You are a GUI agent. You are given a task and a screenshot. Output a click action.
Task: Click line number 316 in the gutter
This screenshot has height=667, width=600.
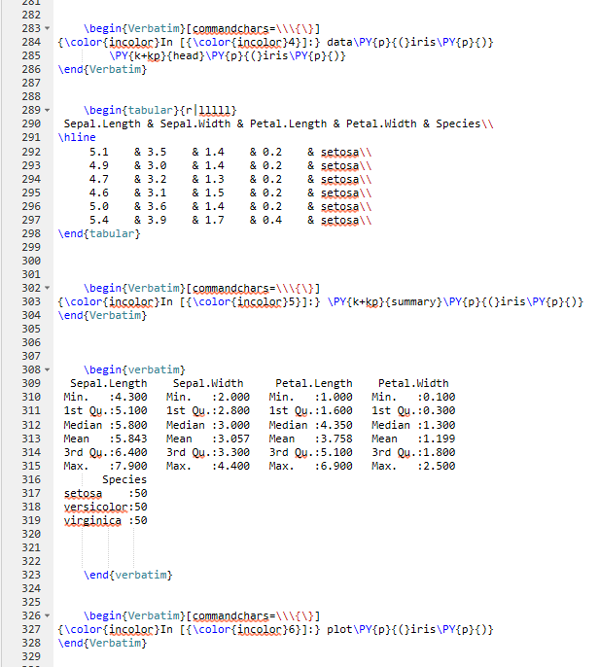point(31,479)
